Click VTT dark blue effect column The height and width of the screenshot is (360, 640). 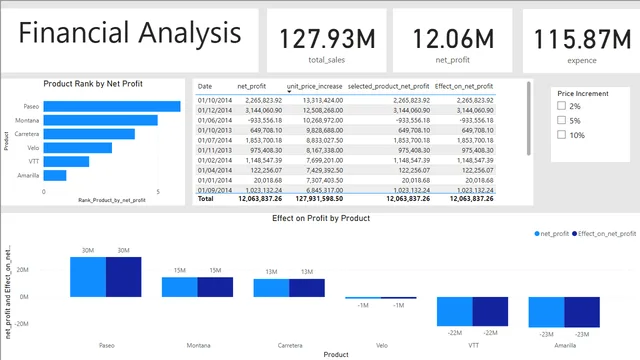[490, 311]
